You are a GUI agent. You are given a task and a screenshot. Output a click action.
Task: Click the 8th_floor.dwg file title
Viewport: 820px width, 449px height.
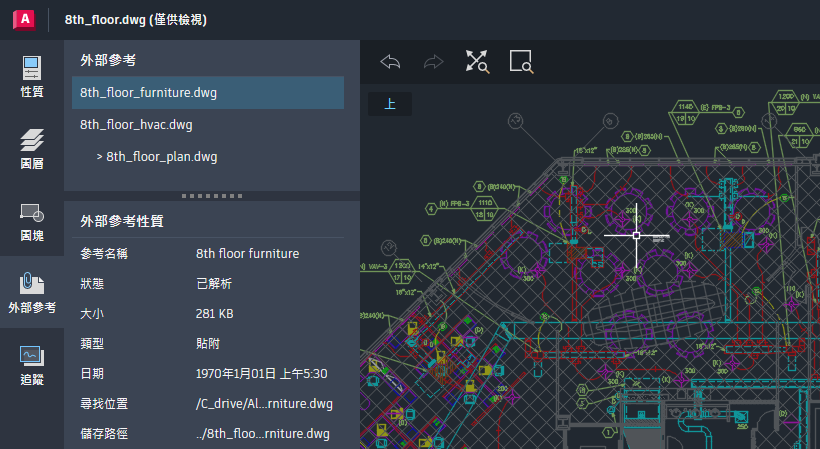[136, 20]
